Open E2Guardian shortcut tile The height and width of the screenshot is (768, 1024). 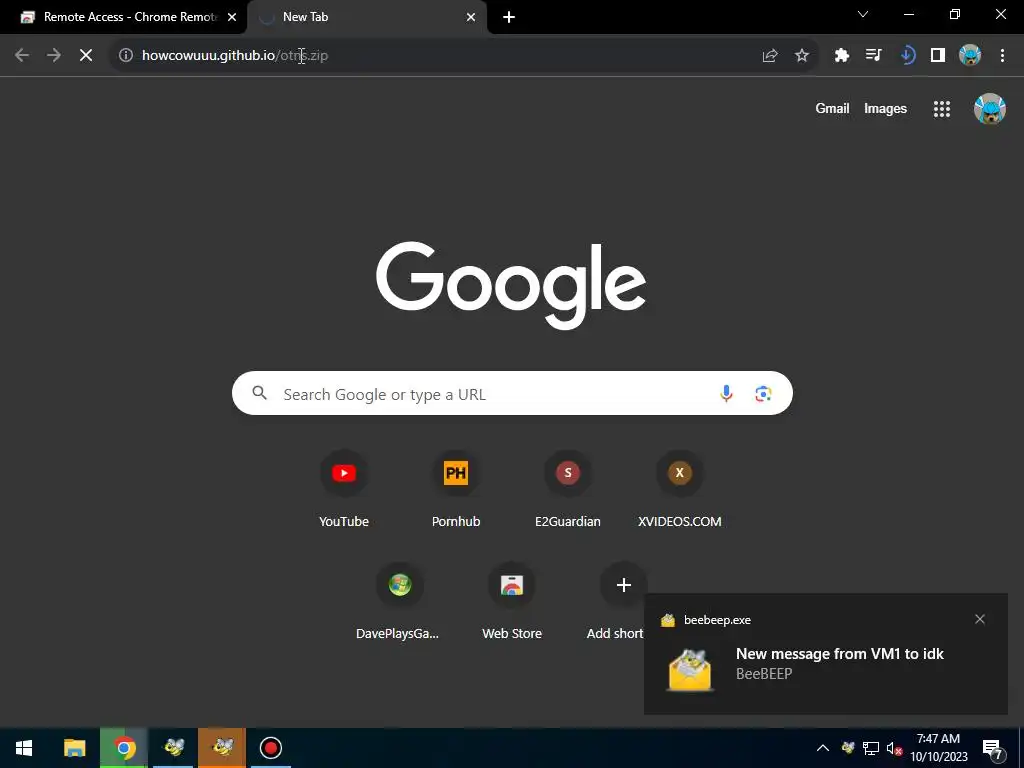click(568, 488)
